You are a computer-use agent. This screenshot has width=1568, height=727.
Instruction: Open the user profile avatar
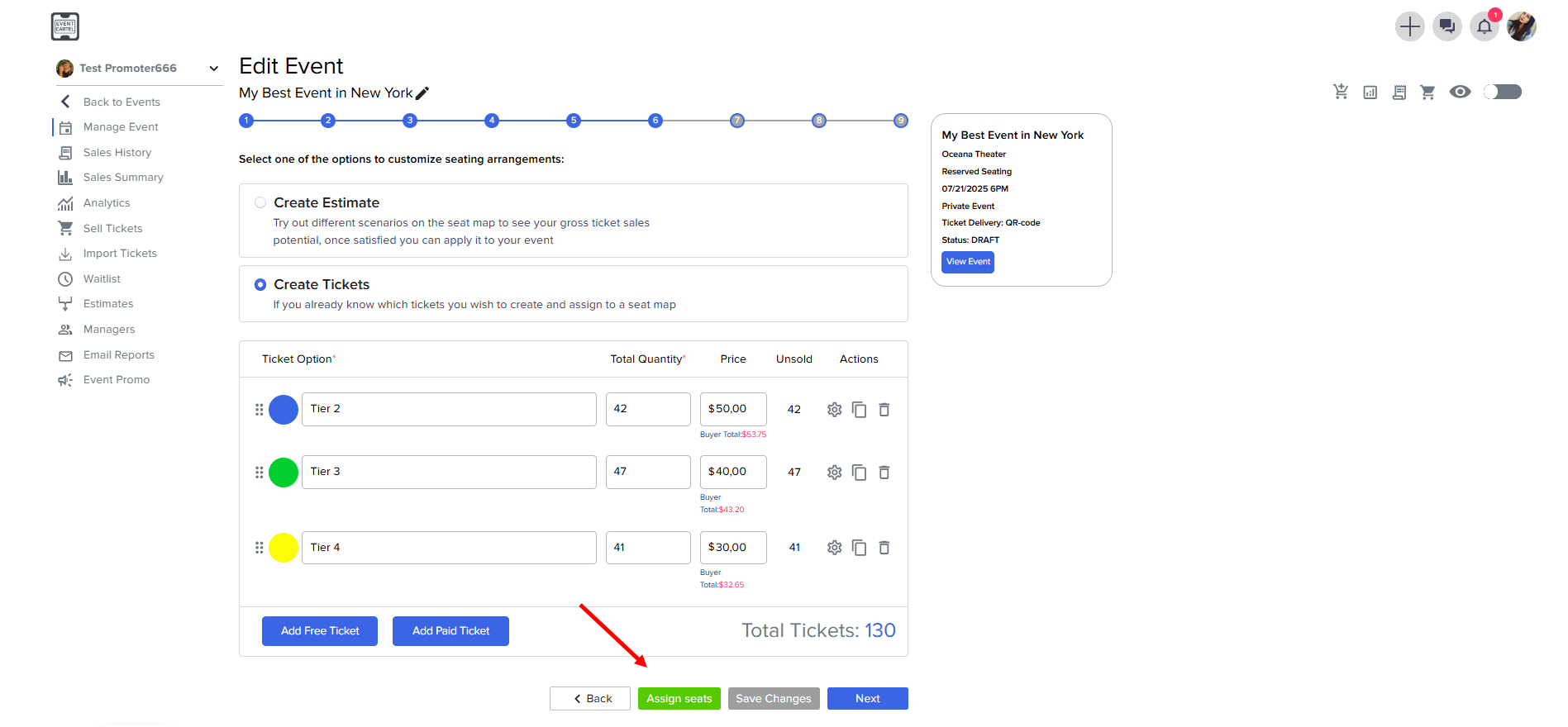click(1522, 26)
